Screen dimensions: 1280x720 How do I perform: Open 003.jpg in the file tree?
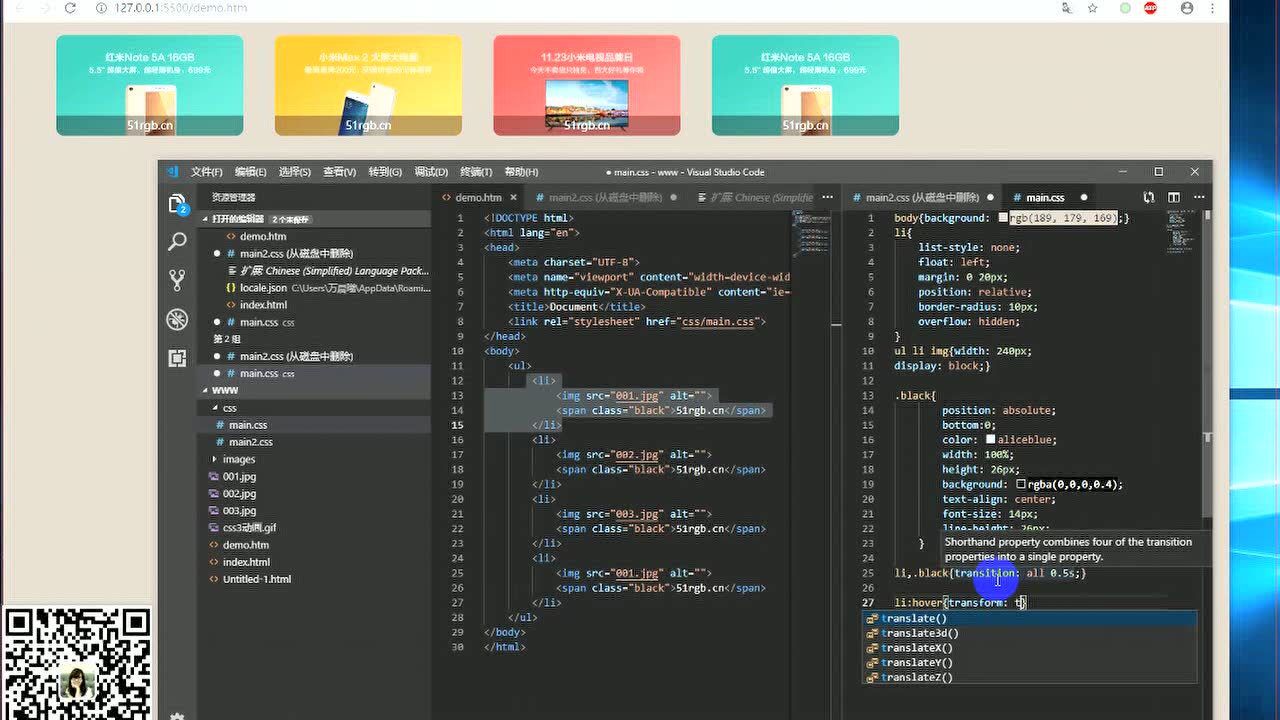pos(314,511)
